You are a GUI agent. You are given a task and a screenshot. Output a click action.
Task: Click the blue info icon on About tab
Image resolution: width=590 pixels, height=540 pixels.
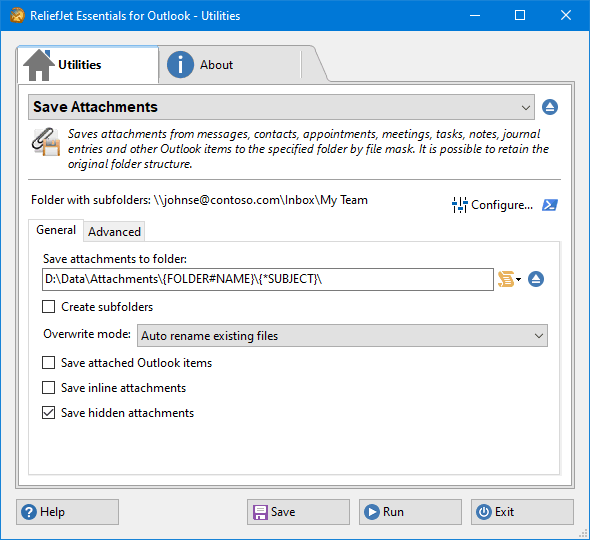[x=180, y=65]
